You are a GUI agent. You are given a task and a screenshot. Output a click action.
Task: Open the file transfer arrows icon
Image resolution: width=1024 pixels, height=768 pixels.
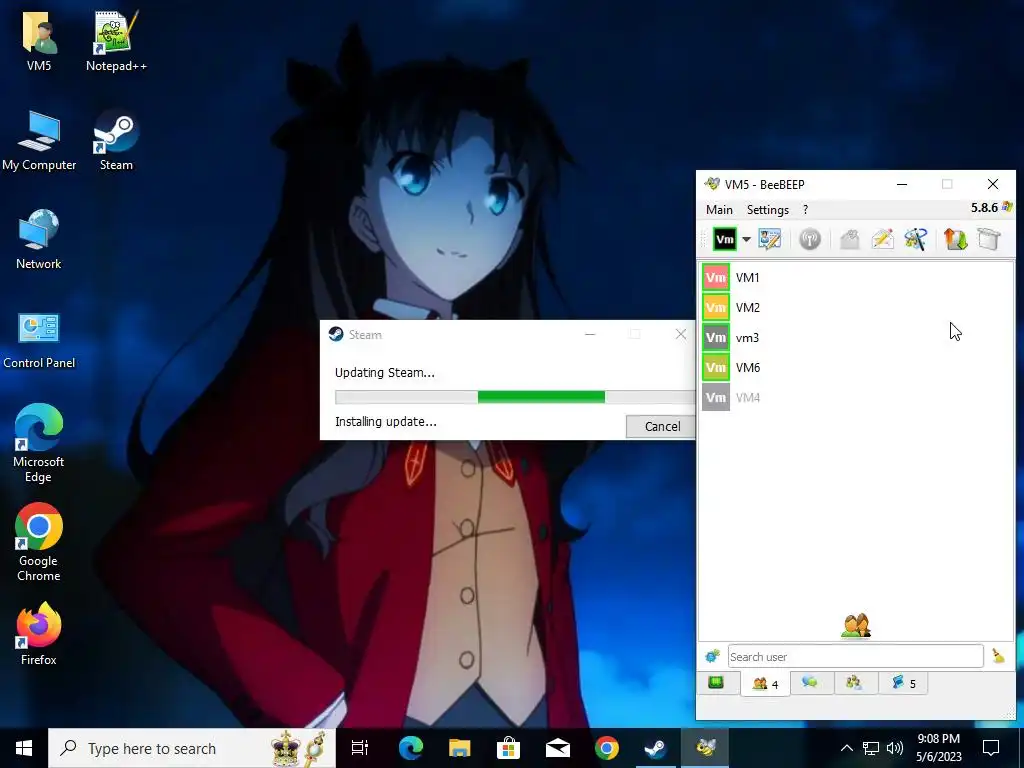955,239
